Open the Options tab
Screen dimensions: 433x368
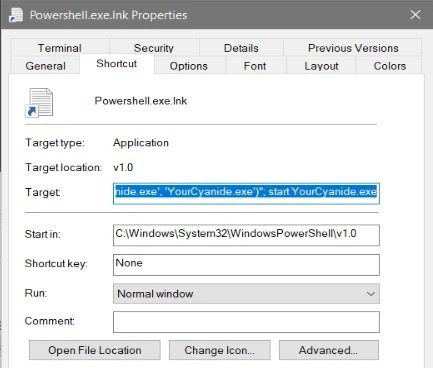click(x=189, y=66)
